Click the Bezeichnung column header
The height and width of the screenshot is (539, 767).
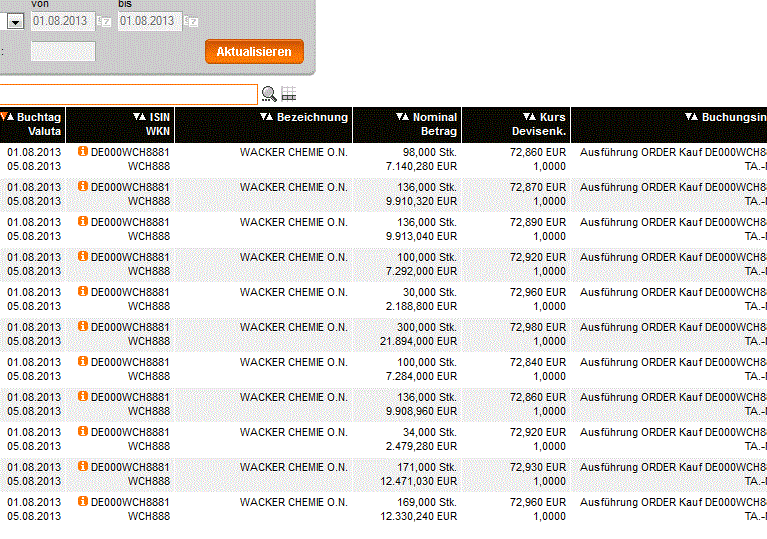click(264, 125)
